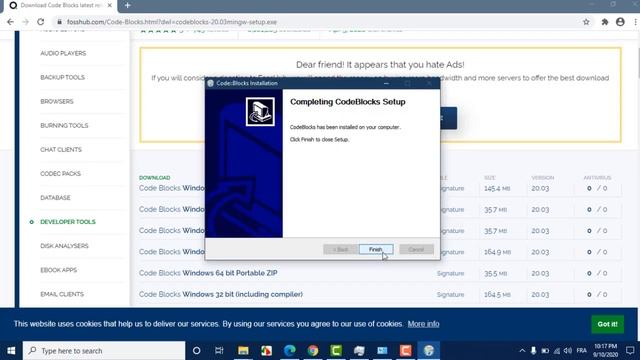Open BACKUP TOOLS category in sidebar
Viewport: 640px width, 360px height.
pyautogui.click(x=62, y=78)
